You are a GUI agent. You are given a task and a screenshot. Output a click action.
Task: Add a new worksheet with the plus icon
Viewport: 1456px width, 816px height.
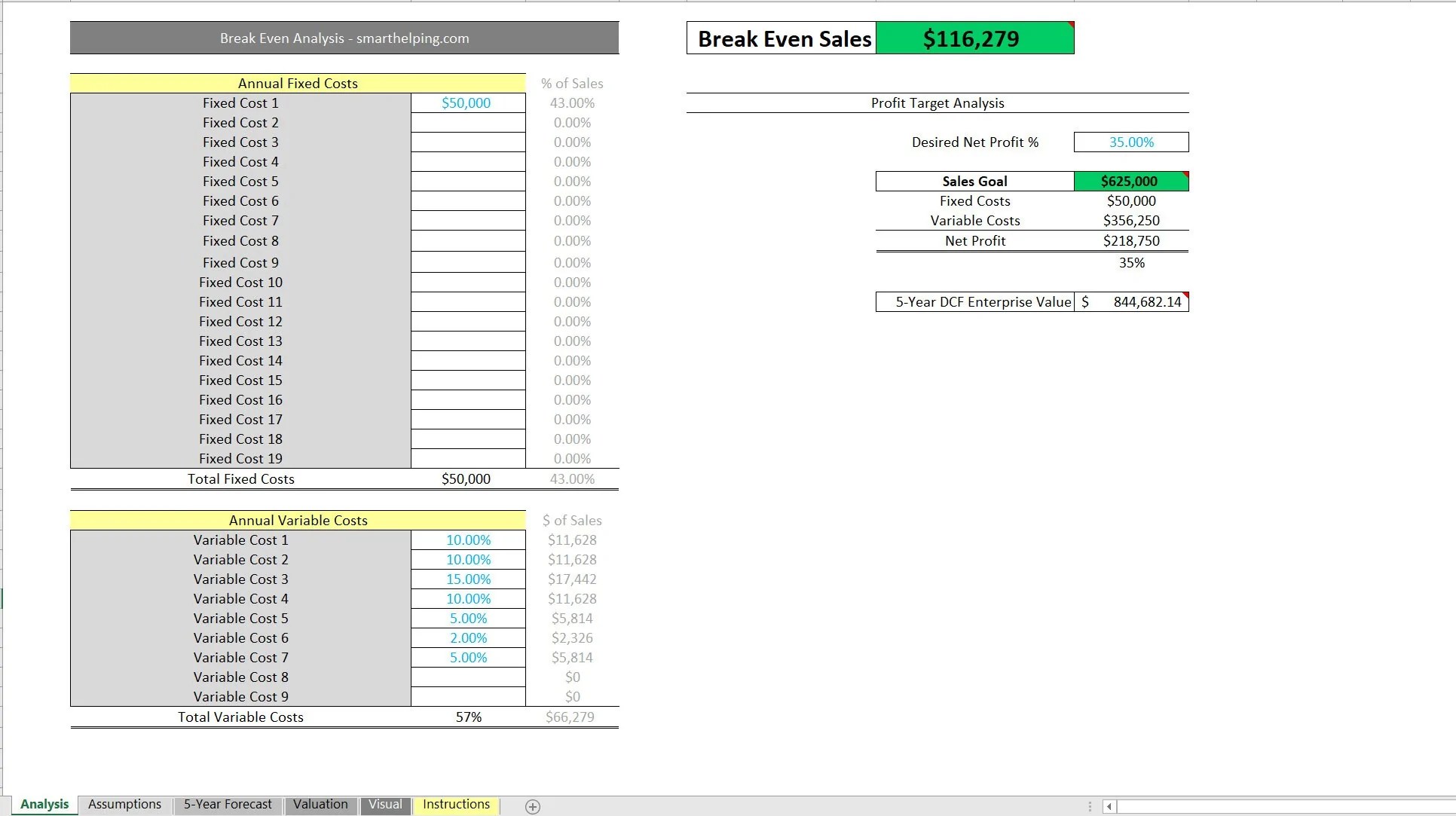pos(533,806)
